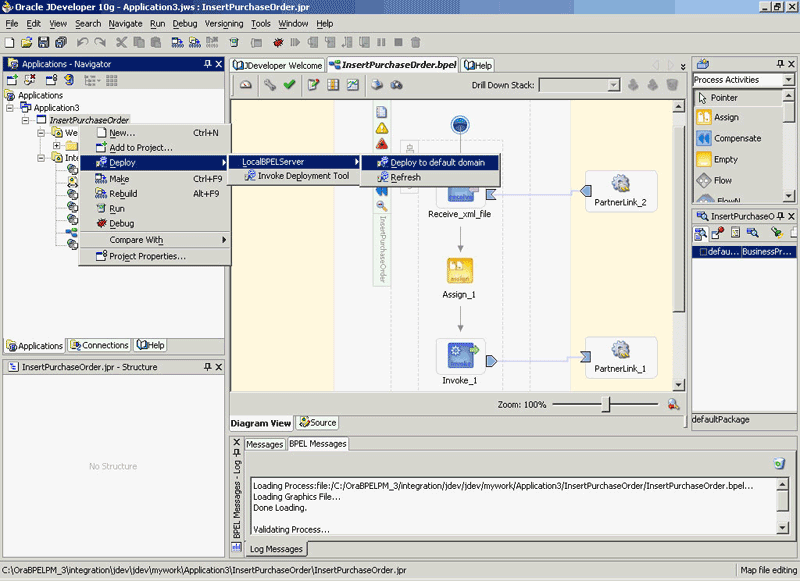This screenshot has height=581, width=800.
Task: Select the Invoke_1 activity icon
Action: [x=460, y=355]
